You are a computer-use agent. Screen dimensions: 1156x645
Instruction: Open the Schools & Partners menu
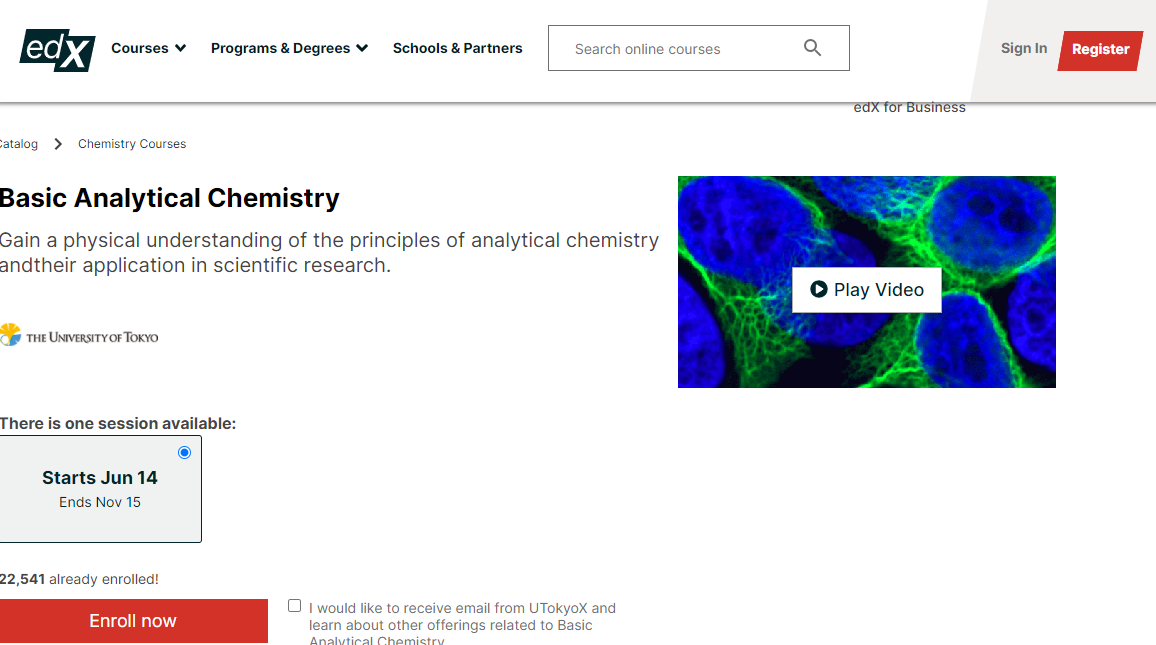(457, 48)
